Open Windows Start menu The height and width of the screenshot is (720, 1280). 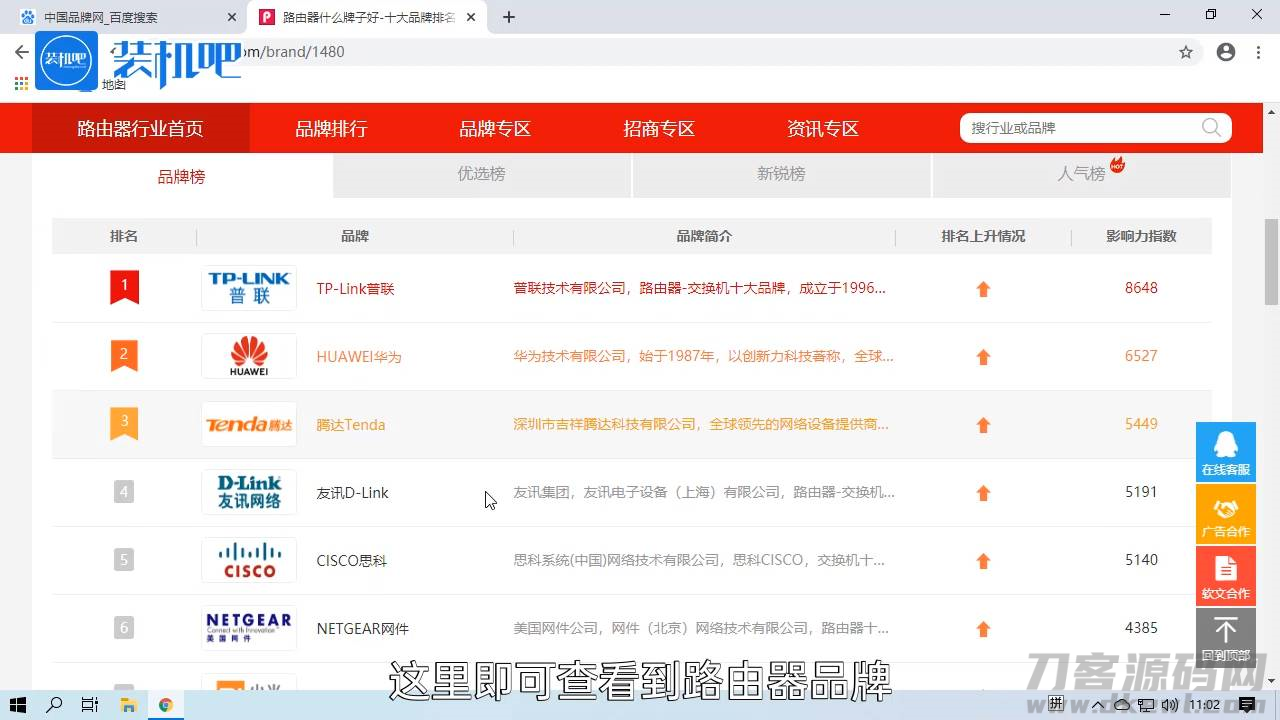[18, 705]
